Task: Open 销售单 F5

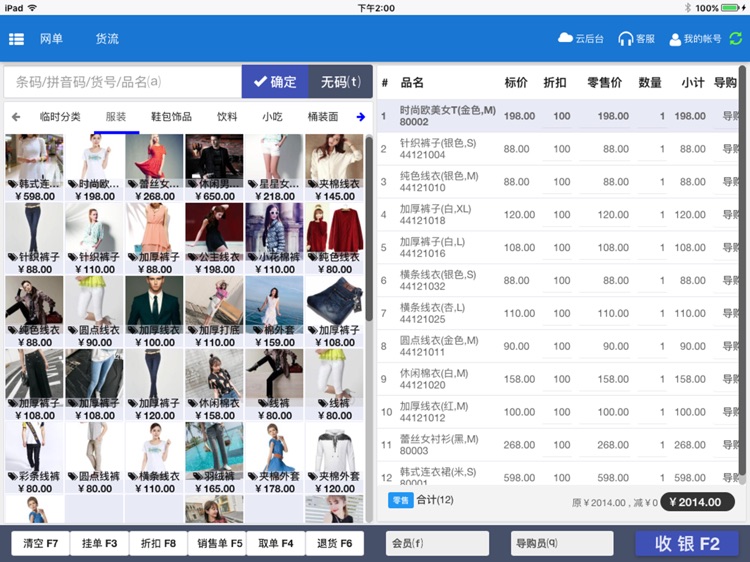Action: pos(217,543)
